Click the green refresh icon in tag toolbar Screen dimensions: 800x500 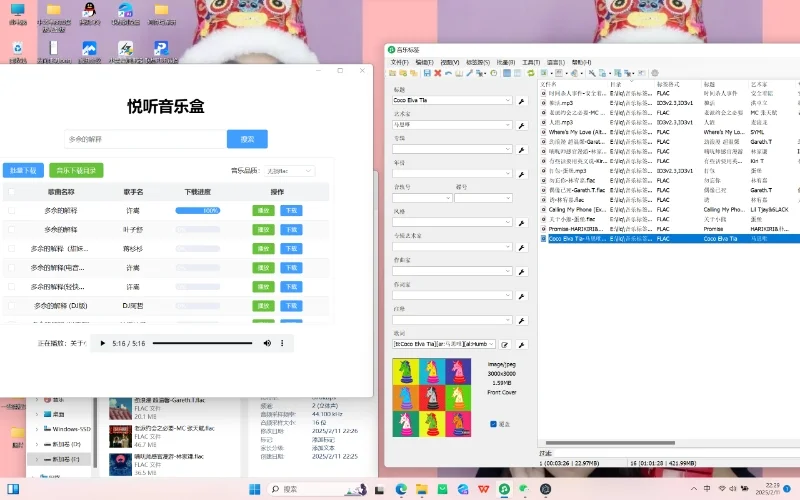(531, 73)
